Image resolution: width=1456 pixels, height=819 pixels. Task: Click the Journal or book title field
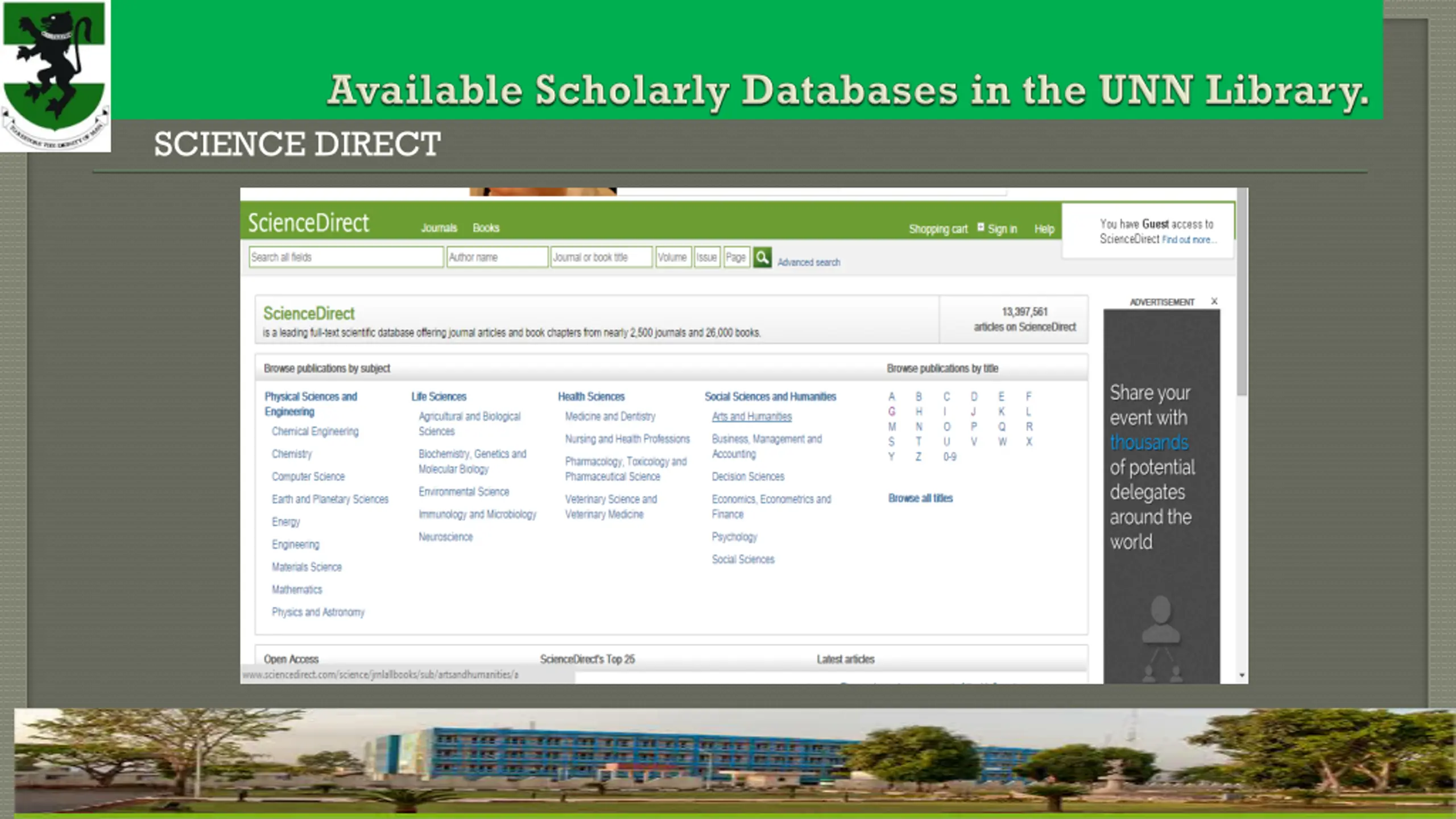pos(601,257)
